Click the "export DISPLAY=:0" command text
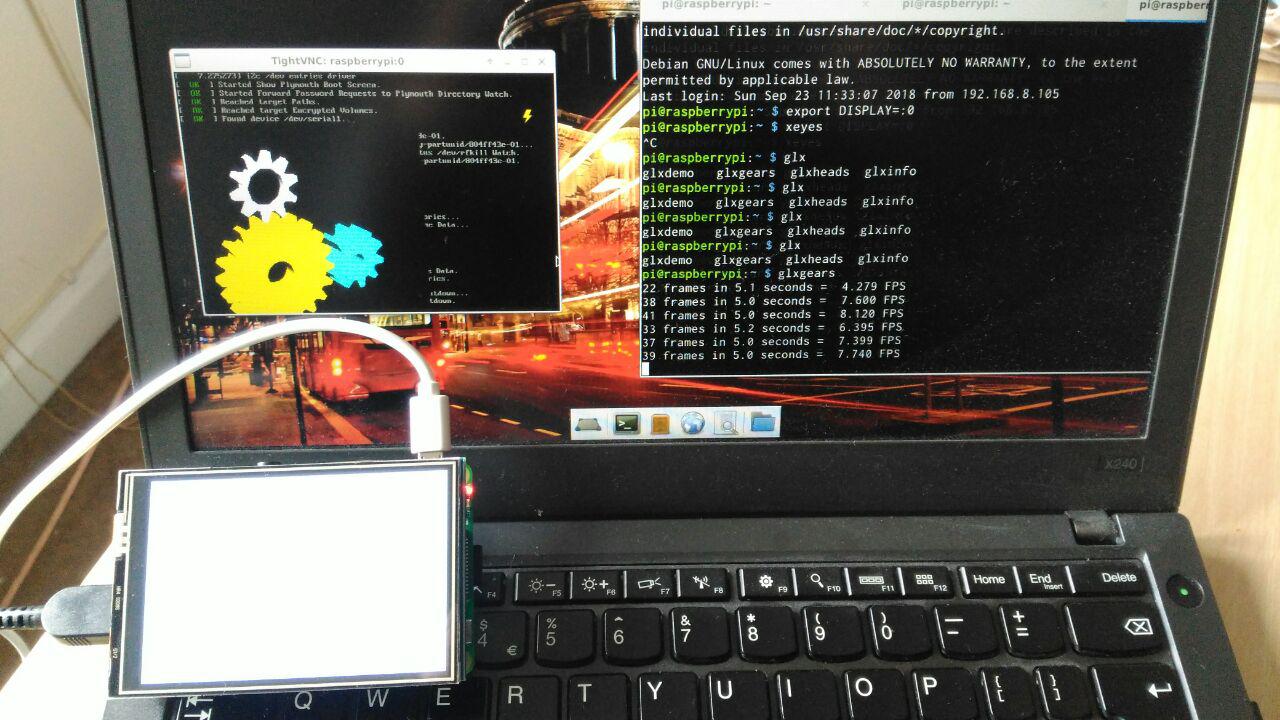 point(850,110)
